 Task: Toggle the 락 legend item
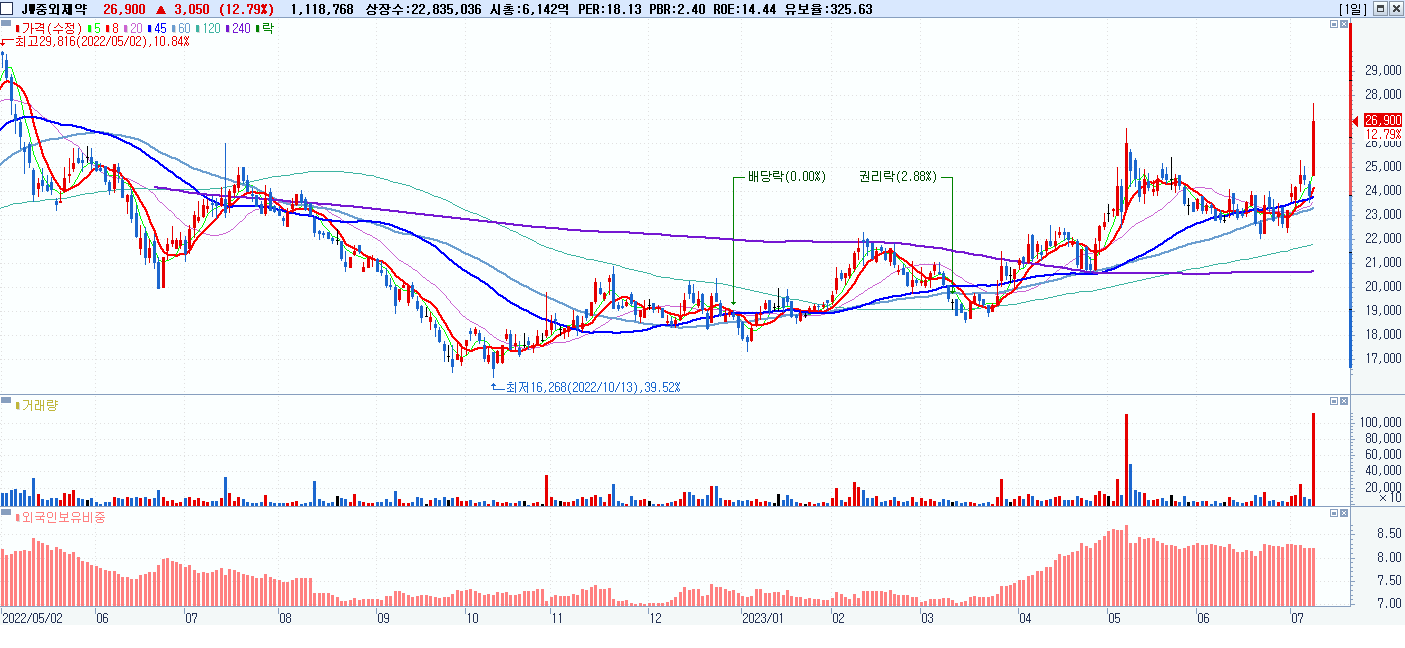(x=265, y=29)
